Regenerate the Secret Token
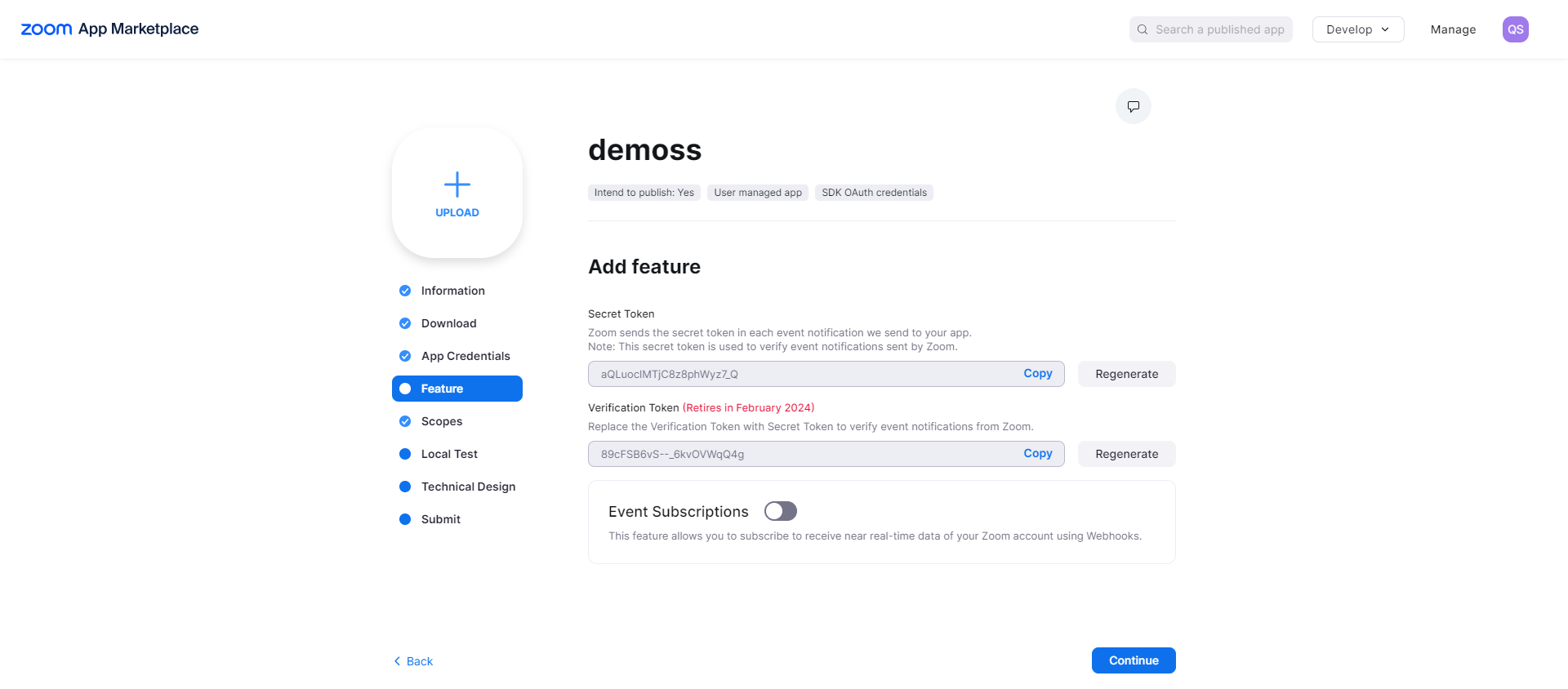1568x689 pixels. pos(1126,374)
